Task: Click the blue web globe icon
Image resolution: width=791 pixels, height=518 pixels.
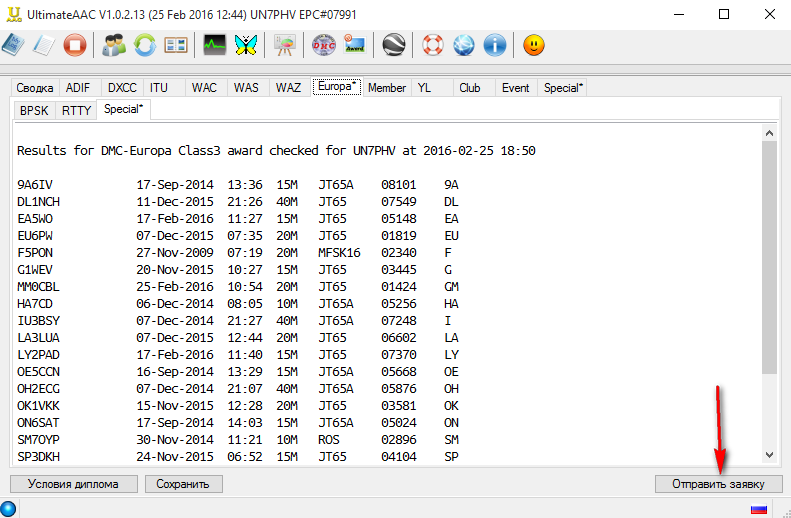Action: [464, 45]
